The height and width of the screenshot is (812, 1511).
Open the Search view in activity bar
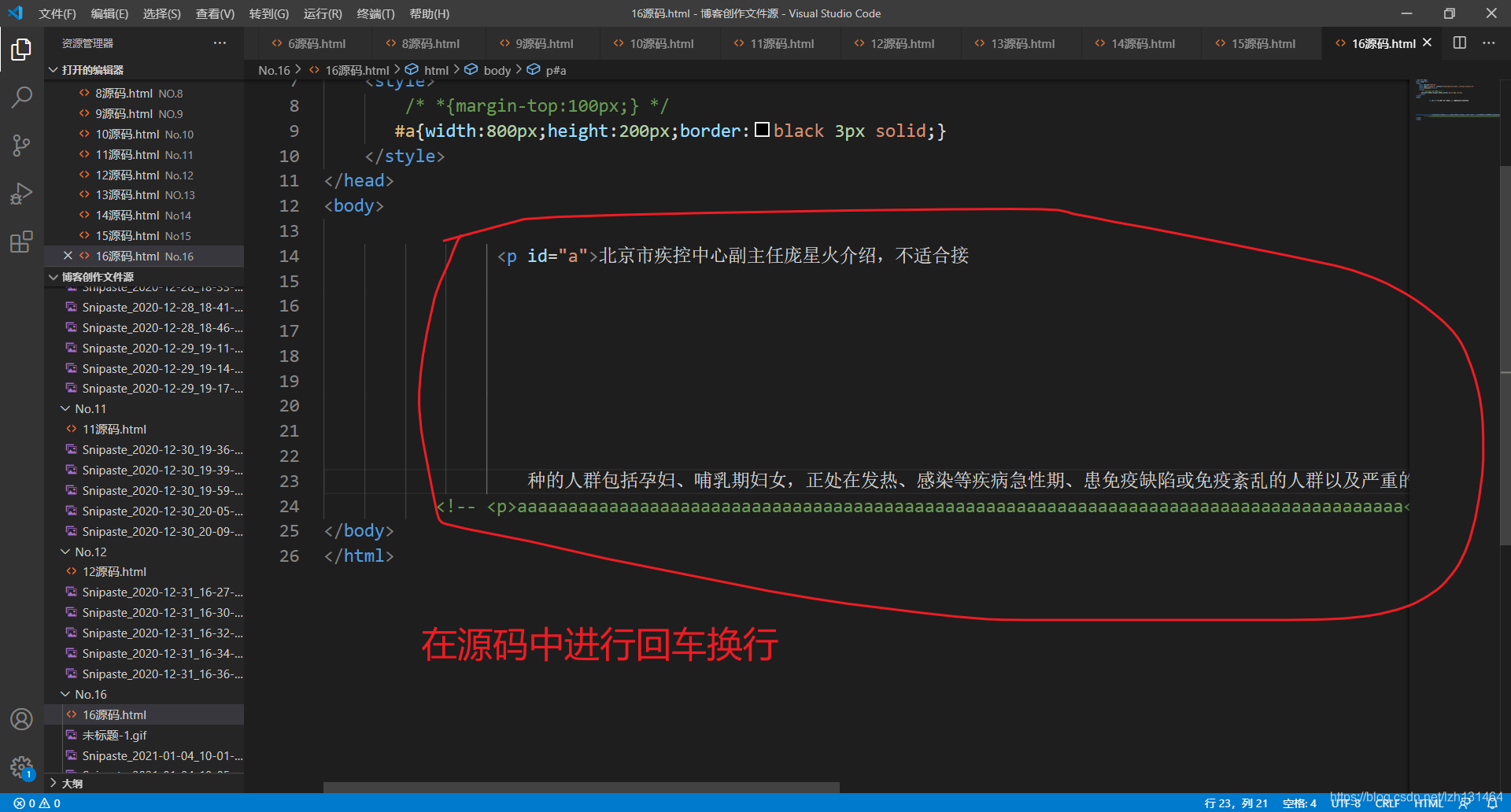click(21, 98)
